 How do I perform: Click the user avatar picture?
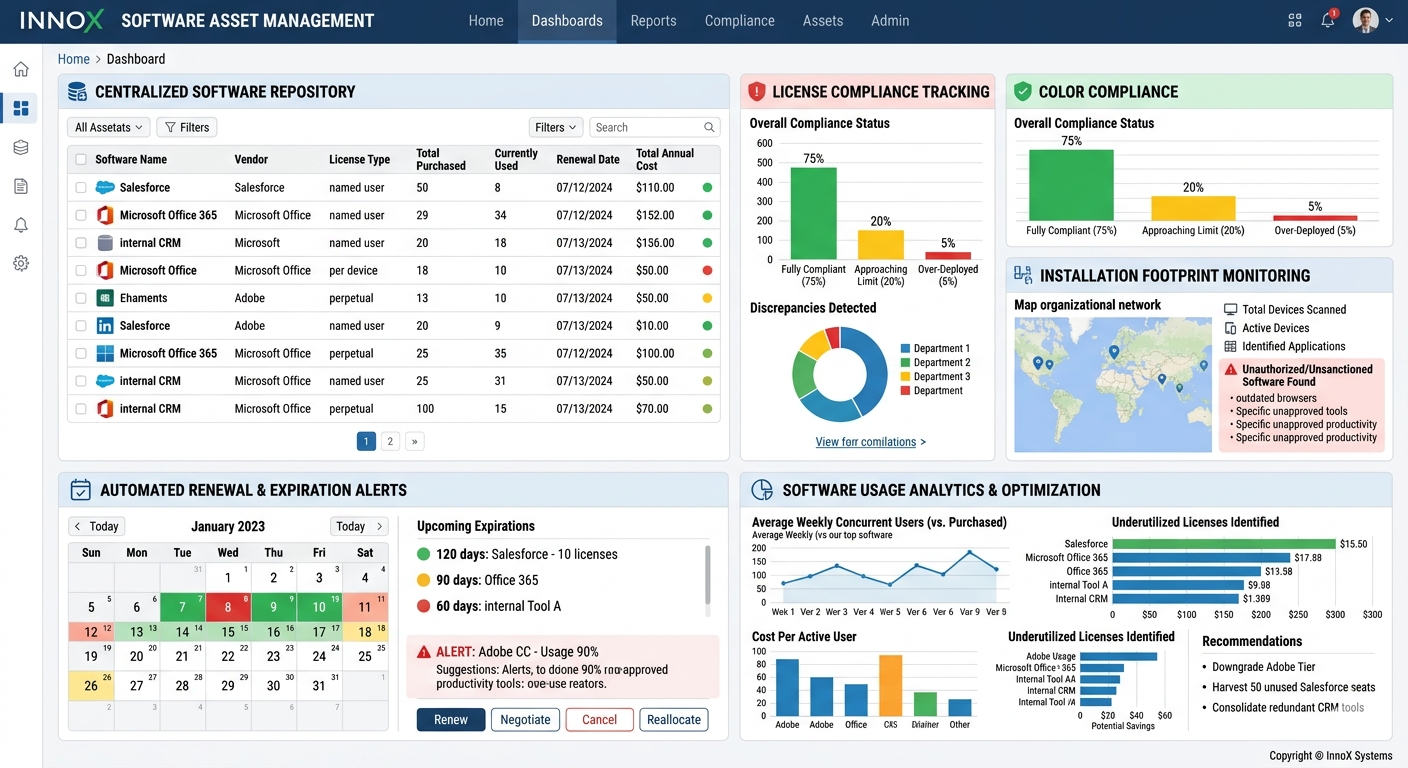click(x=1365, y=20)
